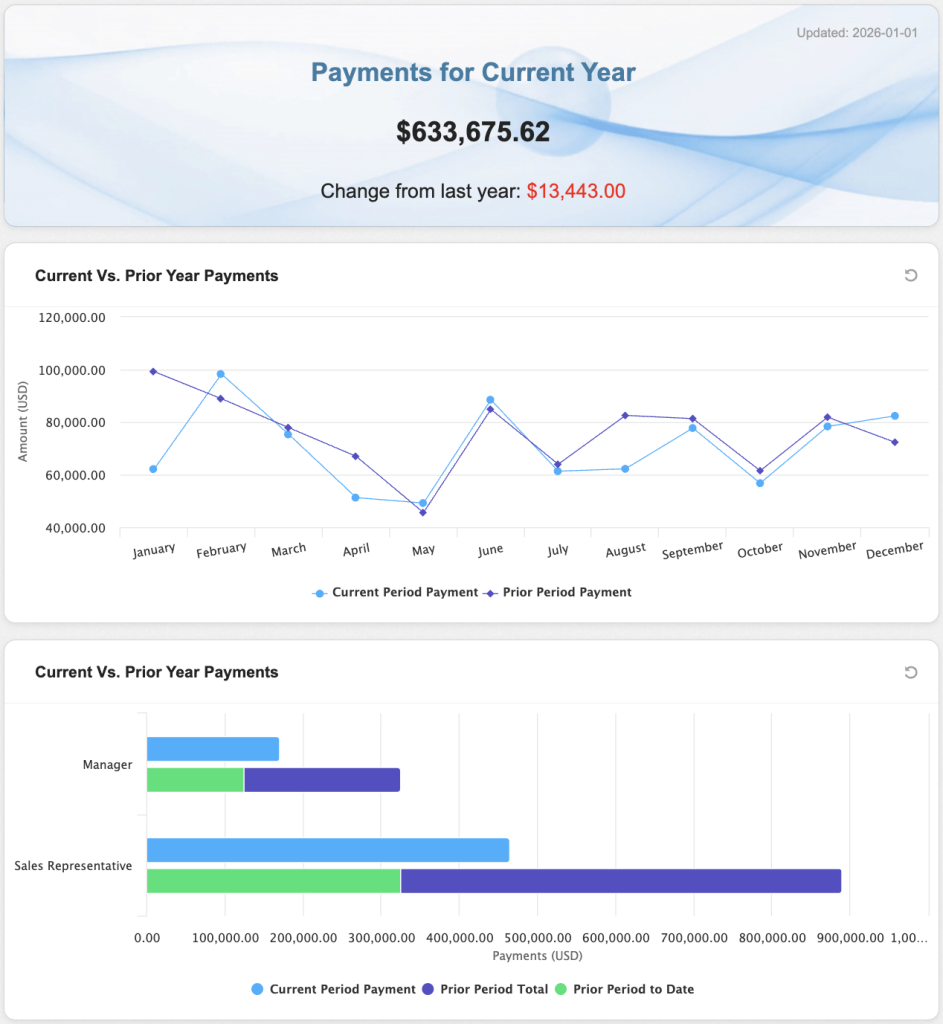Click the restore icon on the line chart
Image resolution: width=943 pixels, height=1024 pixels.
click(x=910, y=275)
